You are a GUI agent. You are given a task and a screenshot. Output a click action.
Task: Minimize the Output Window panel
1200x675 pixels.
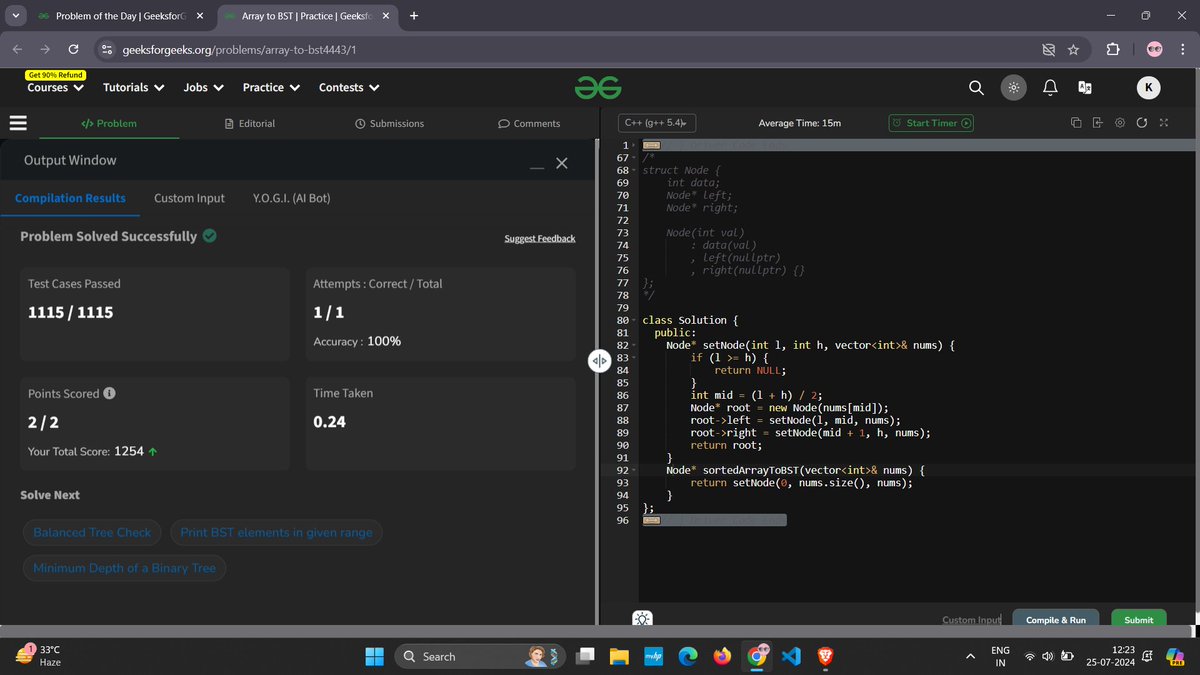click(x=537, y=166)
